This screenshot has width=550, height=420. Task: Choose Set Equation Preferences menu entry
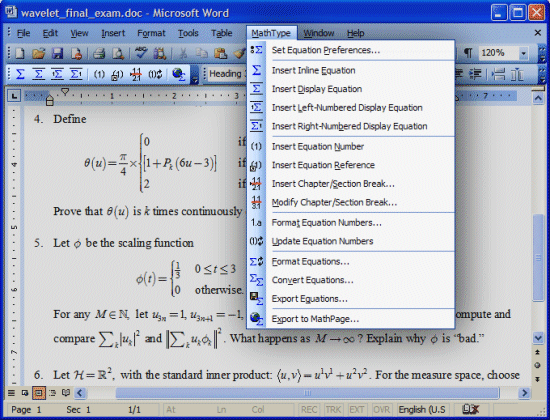click(351, 50)
